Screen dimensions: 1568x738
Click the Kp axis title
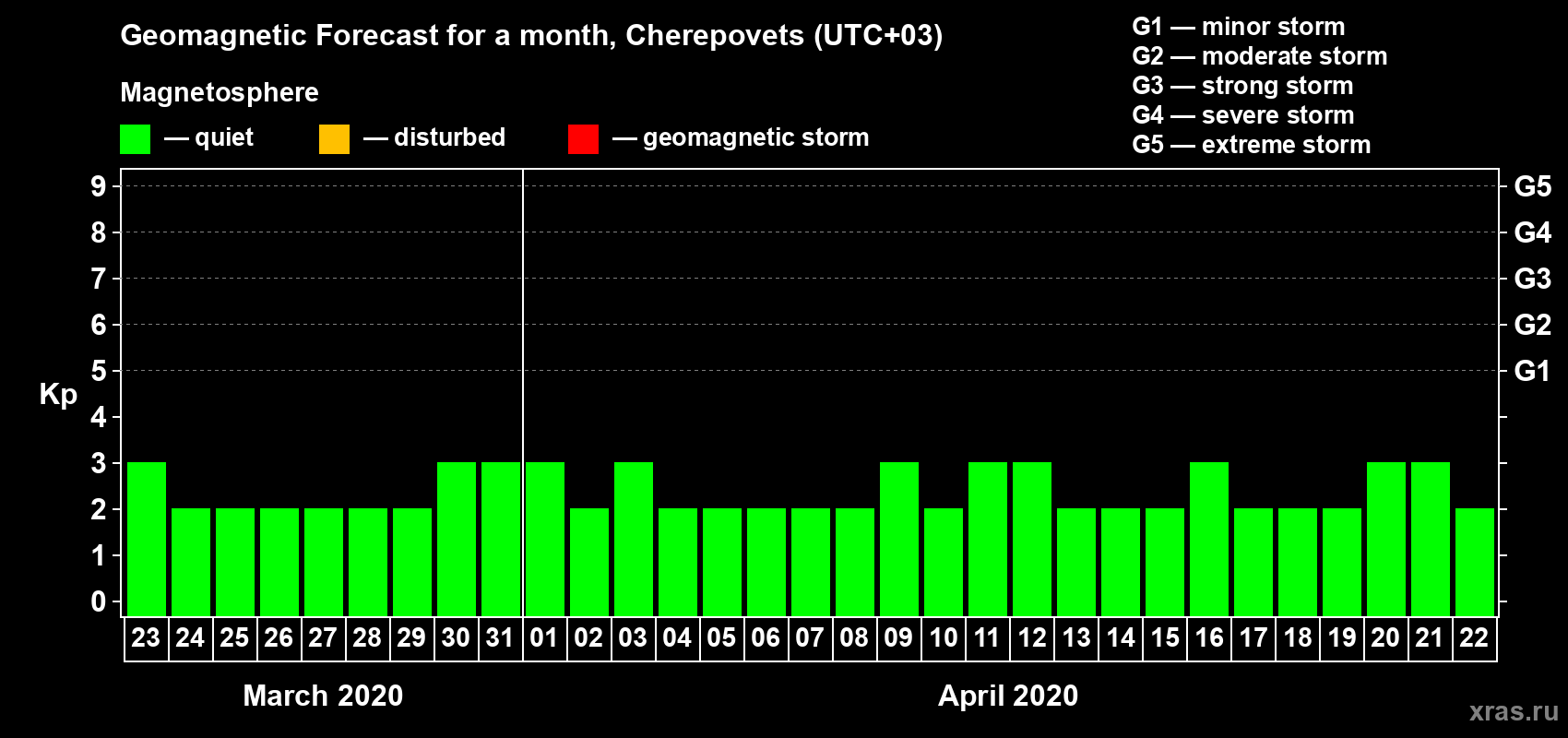[58, 395]
